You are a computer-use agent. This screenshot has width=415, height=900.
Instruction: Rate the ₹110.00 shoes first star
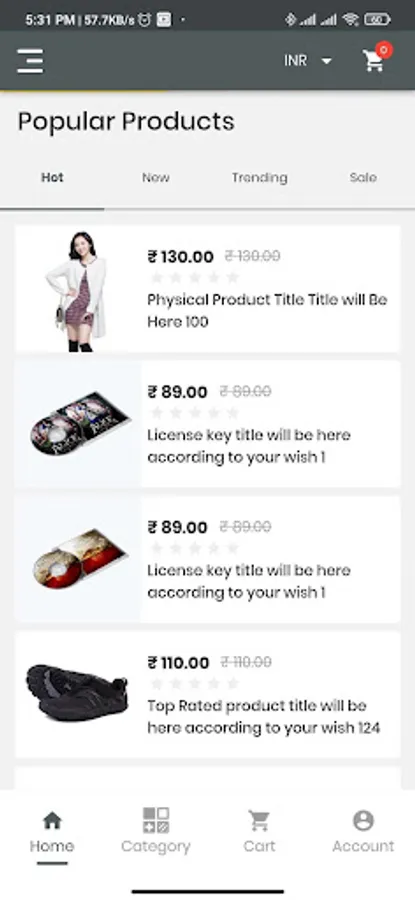[x=157, y=684]
